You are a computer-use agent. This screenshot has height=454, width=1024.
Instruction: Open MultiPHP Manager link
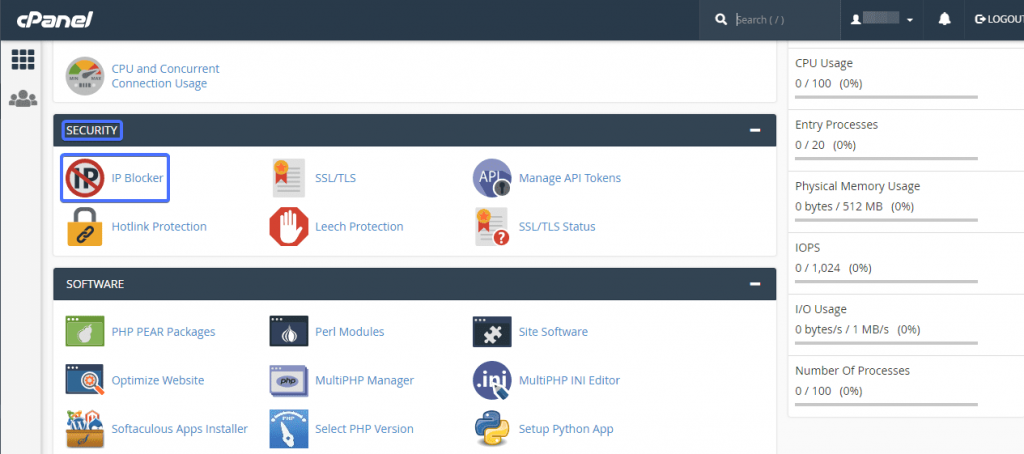[x=364, y=380]
